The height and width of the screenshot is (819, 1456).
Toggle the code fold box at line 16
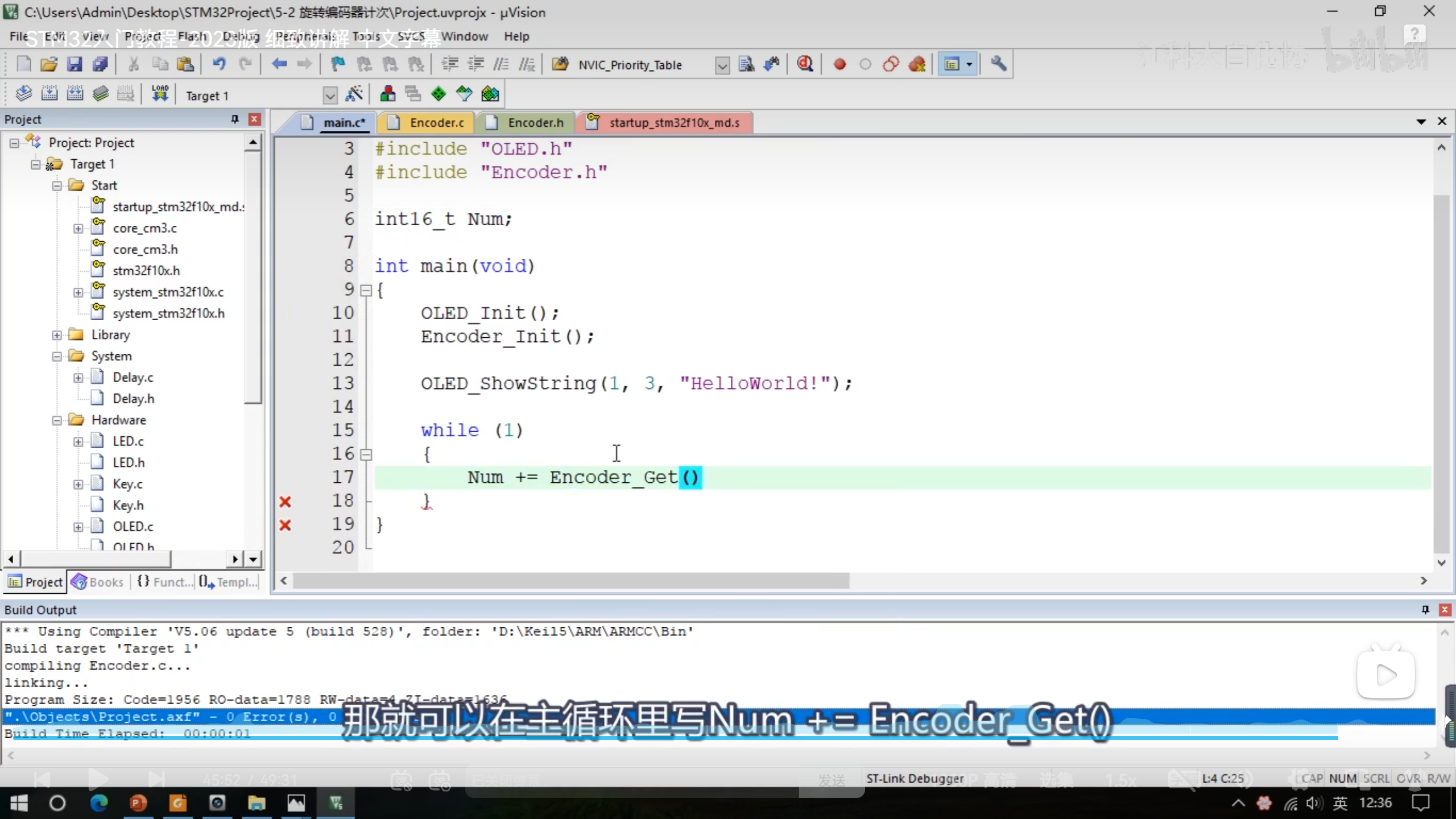coord(366,454)
